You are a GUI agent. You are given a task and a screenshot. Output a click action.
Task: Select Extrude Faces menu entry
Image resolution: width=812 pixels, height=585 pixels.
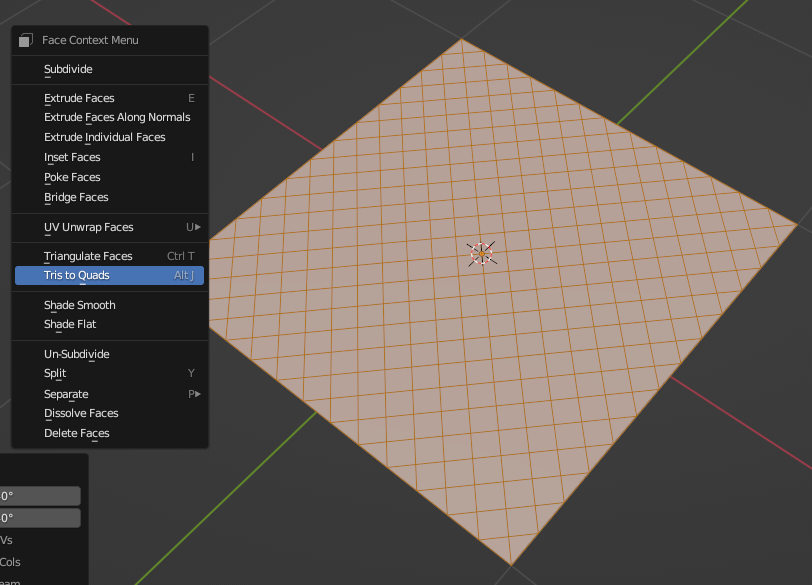click(x=109, y=98)
